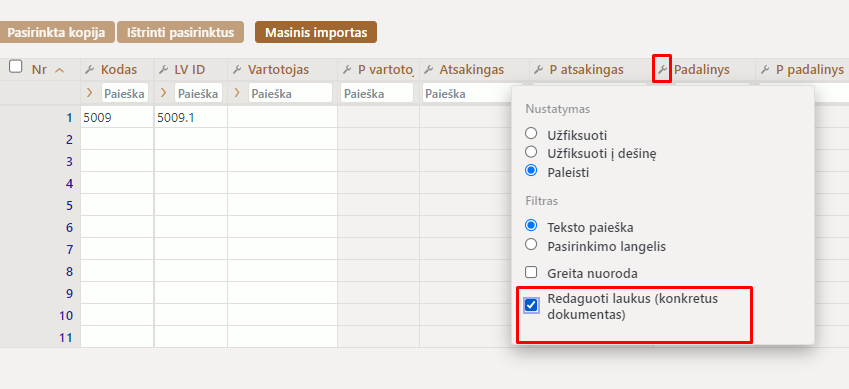Select row number 9

click(69, 293)
